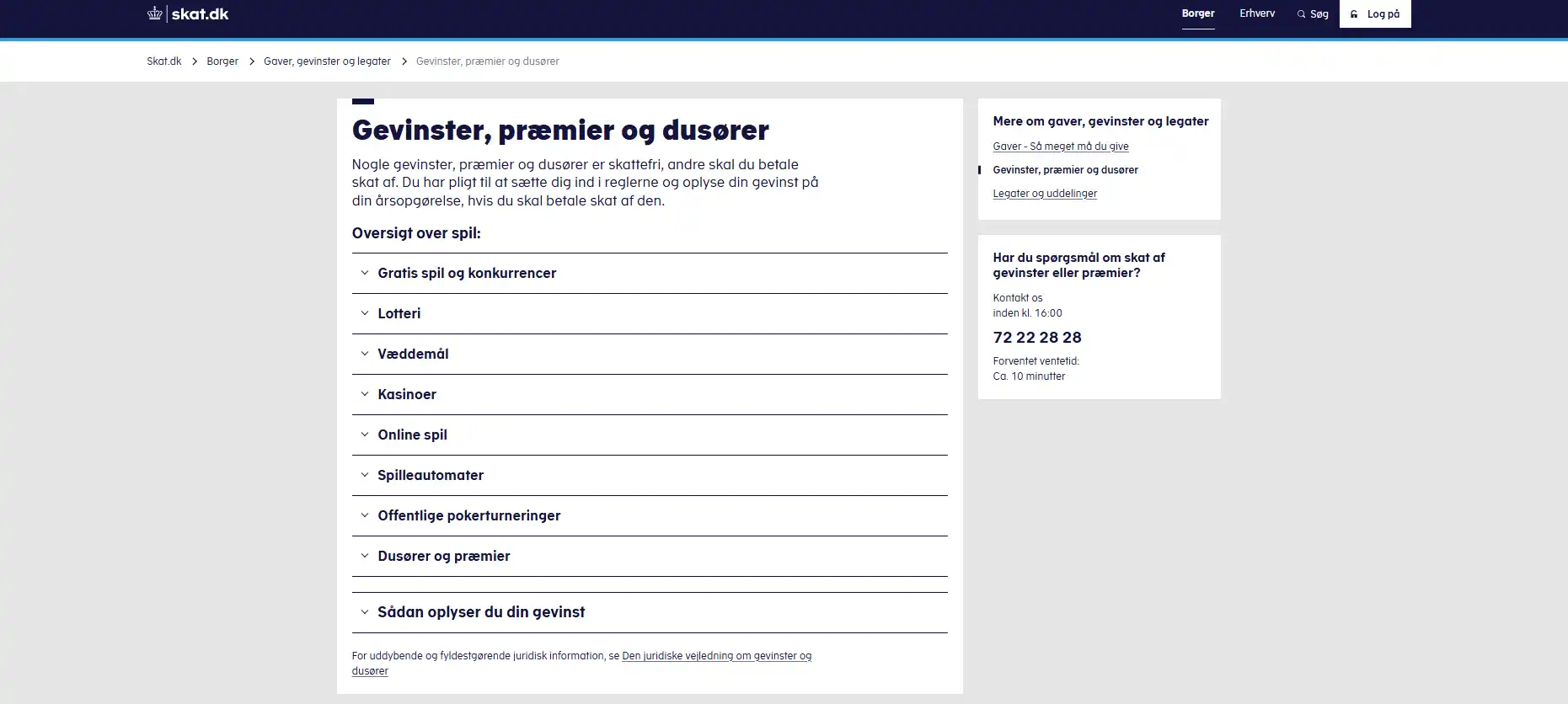This screenshot has width=1568, height=704.
Task: Select Gevinster, præmier og dusører sidebar item
Action: (x=1065, y=170)
